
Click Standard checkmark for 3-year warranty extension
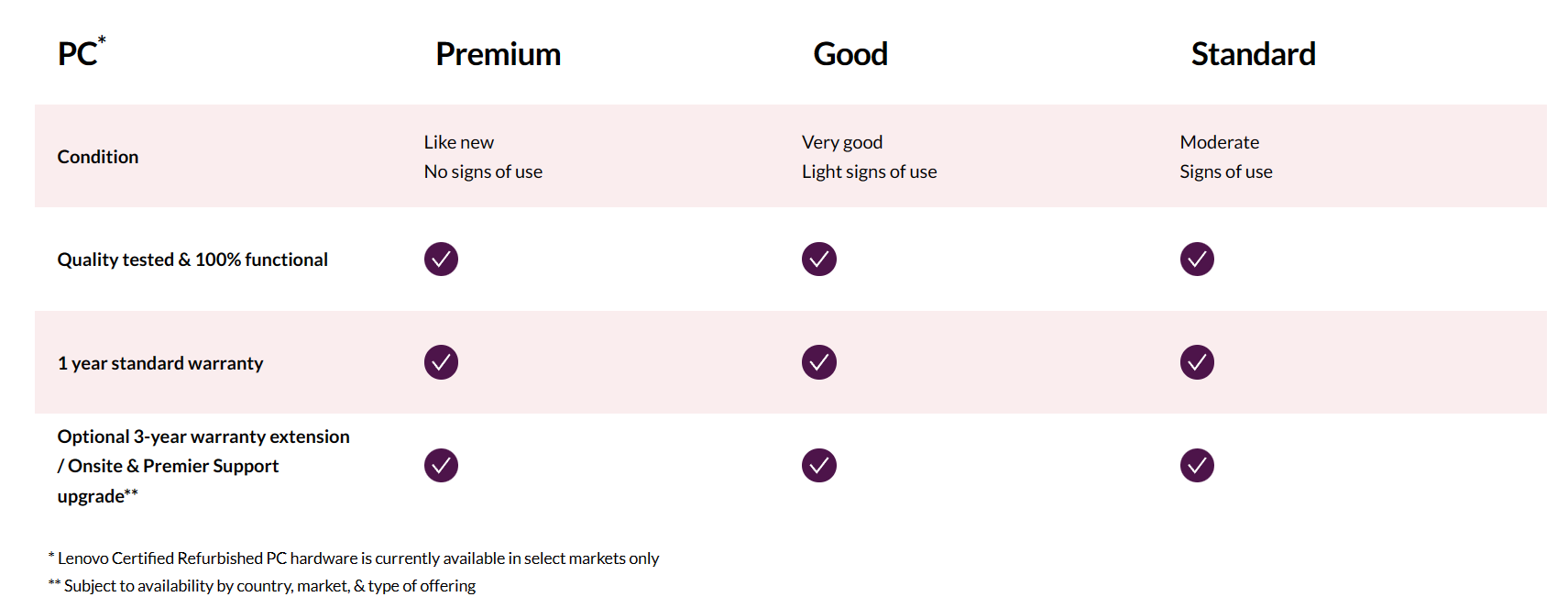pos(1197,466)
